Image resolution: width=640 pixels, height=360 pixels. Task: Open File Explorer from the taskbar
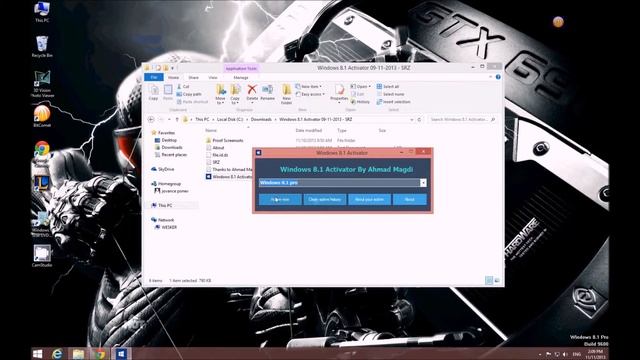78,353
